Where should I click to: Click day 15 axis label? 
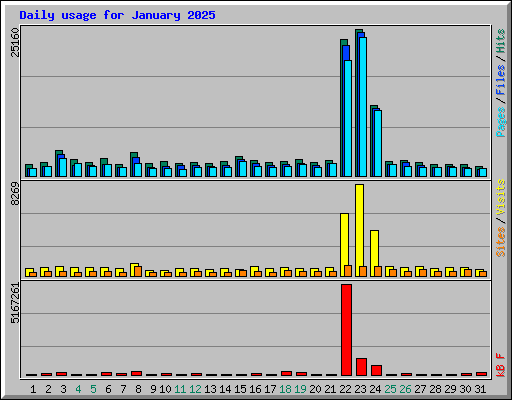tap(240, 389)
